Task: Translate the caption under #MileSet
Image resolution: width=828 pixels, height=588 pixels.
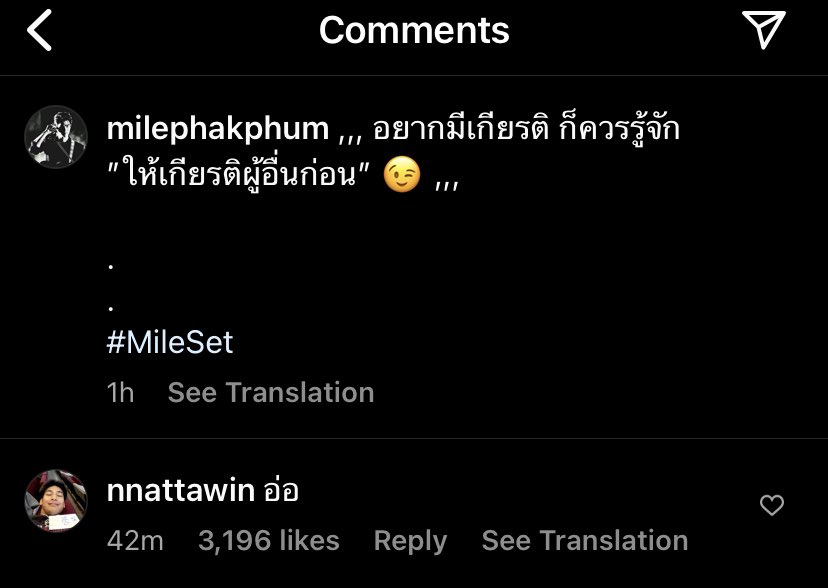Action: pyautogui.click(x=271, y=393)
